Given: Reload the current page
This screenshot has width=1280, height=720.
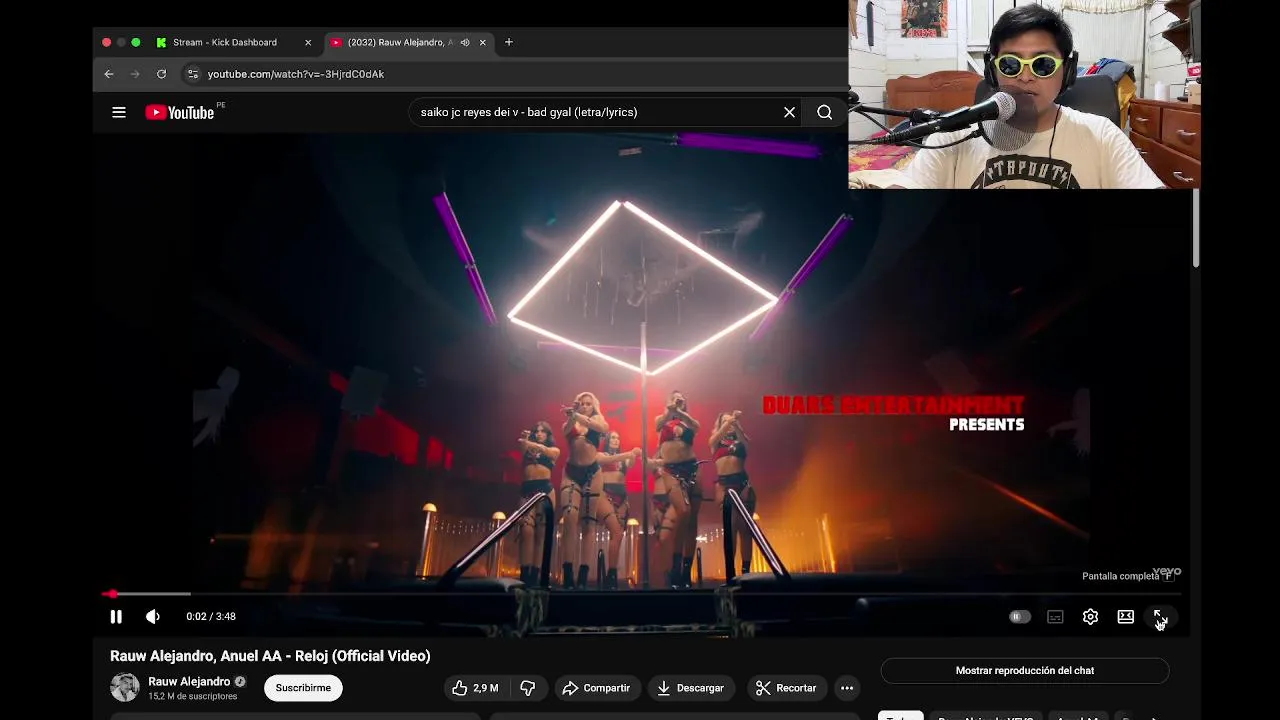Looking at the screenshot, I should coord(161,74).
